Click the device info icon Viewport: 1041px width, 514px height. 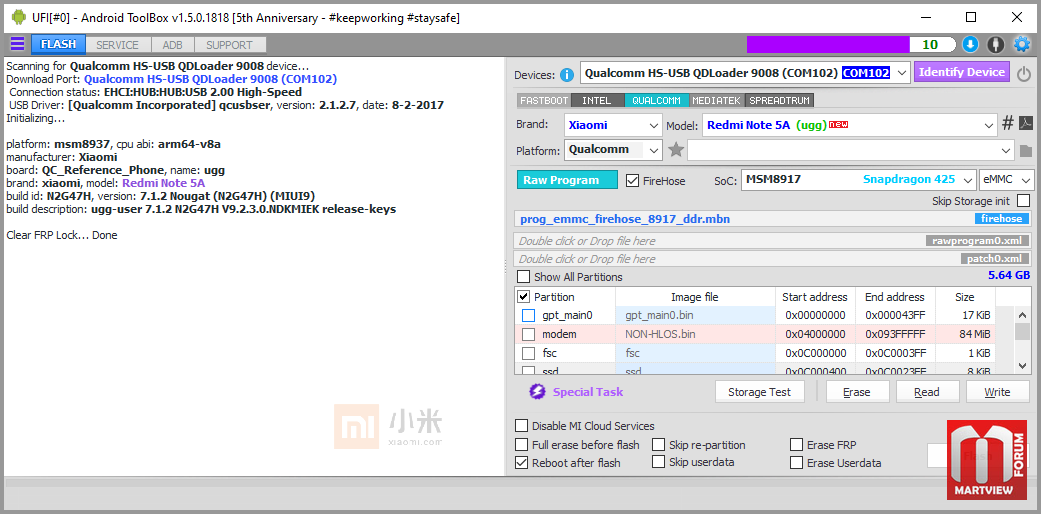[566, 74]
